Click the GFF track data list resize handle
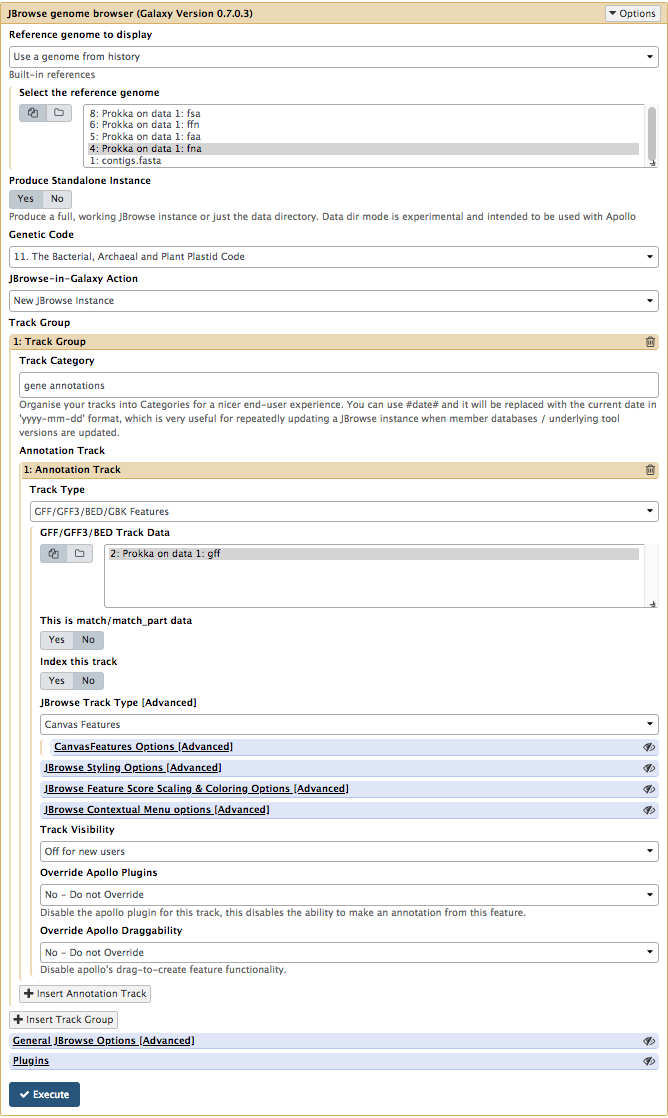668x1118 pixels. 652,603
